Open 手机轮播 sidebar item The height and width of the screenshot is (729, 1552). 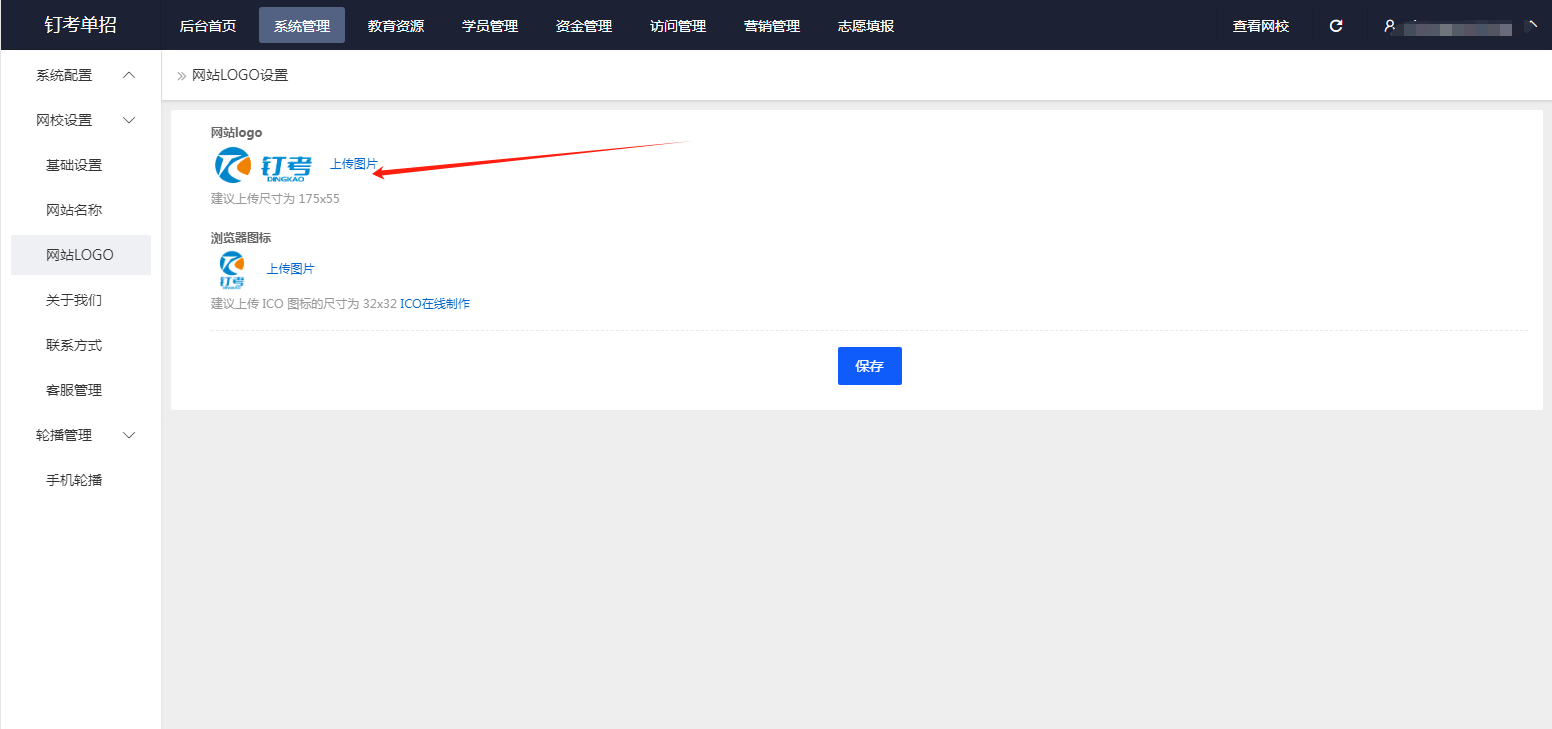74,480
